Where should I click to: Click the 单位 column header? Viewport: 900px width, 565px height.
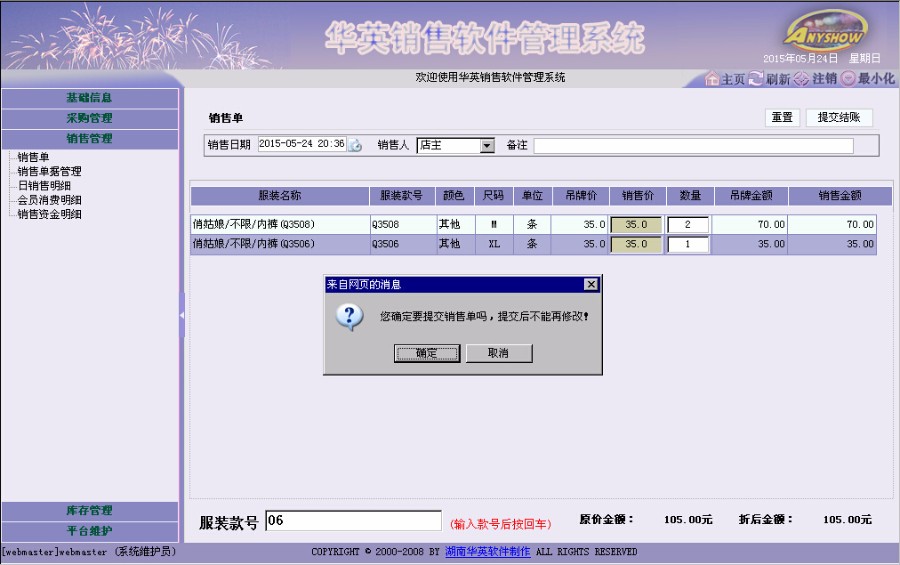pyautogui.click(x=532, y=196)
